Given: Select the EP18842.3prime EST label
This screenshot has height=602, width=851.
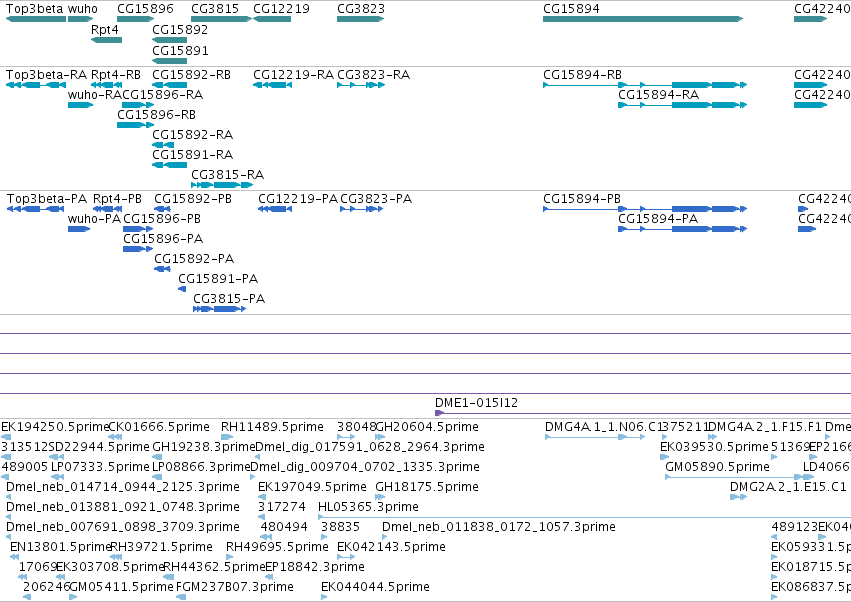Looking at the screenshot, I should pyautogui.click(x=315, y=567).
